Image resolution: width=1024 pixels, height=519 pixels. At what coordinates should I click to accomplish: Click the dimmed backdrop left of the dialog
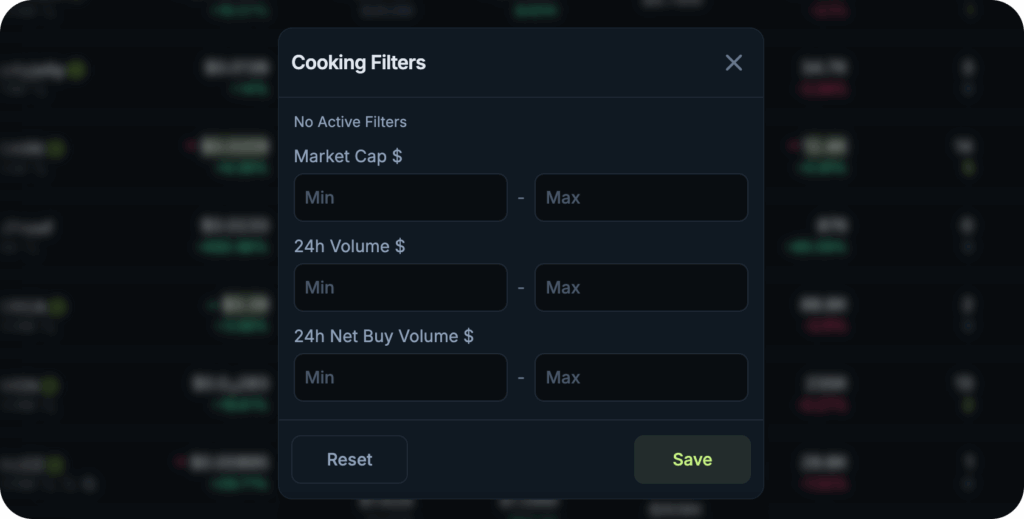pos(137,261)
